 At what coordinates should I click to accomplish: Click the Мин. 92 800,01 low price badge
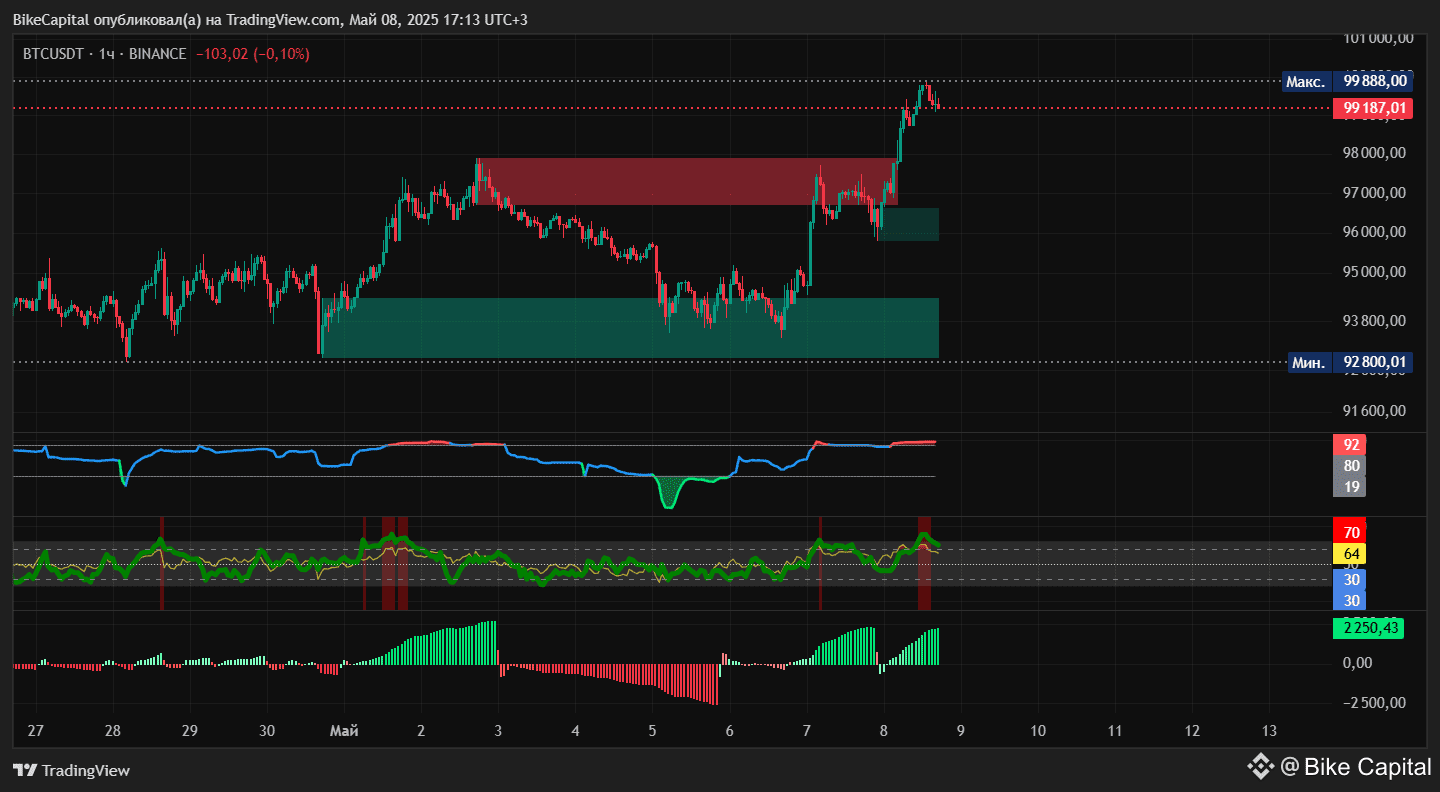[1350, 362]
